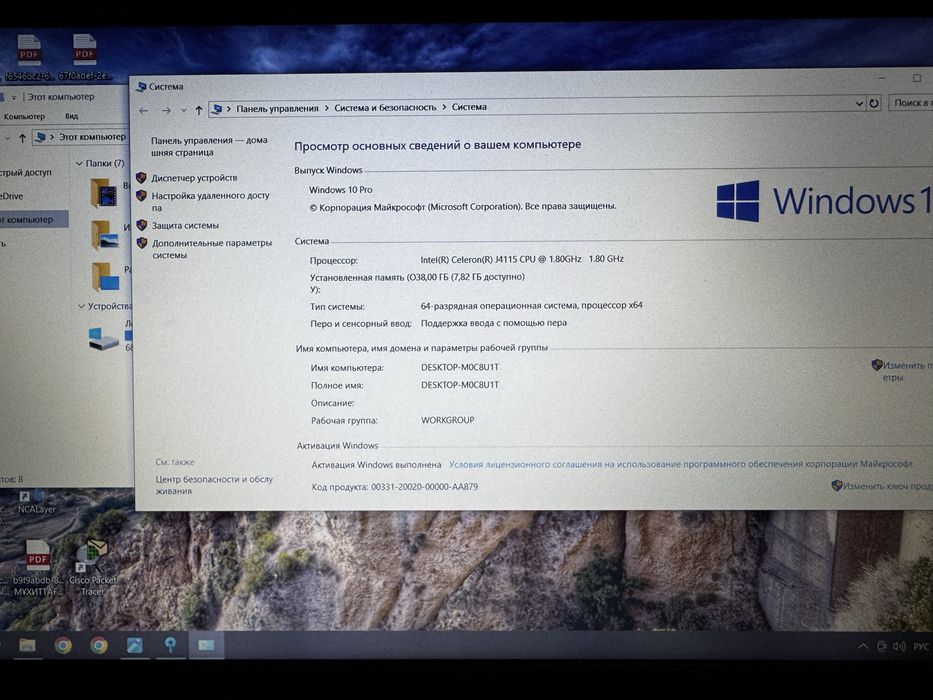Open Центр безопасности и обслуживания
The width and height of the screenshot is (933, 700).
click(214, 485)
